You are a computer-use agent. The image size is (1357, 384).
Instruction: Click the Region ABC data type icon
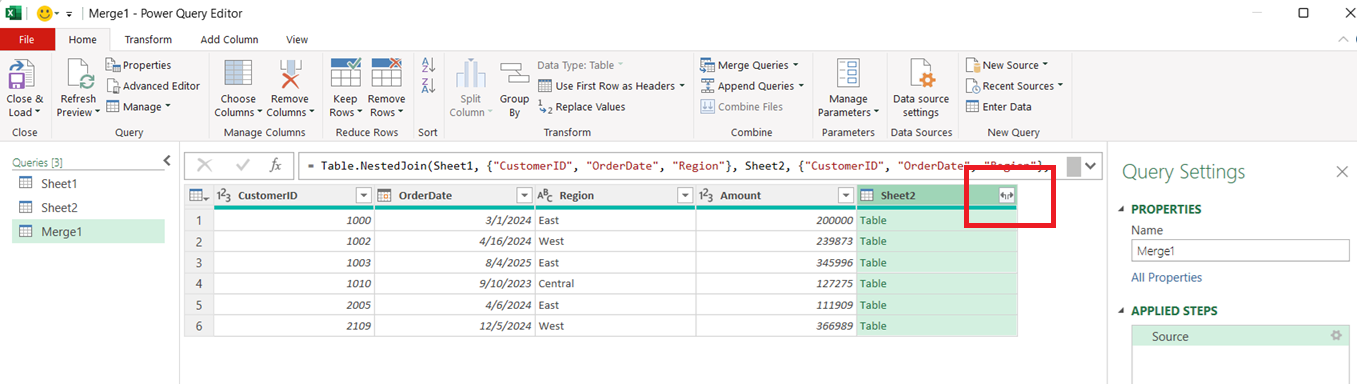545,196
